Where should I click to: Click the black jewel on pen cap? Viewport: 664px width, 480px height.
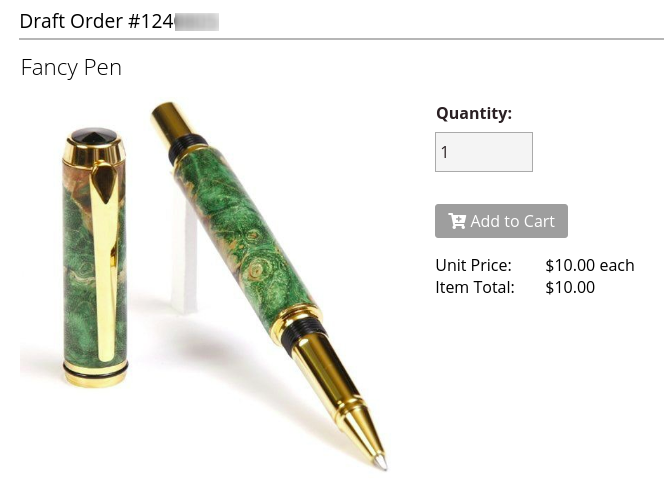pos(94,135)
